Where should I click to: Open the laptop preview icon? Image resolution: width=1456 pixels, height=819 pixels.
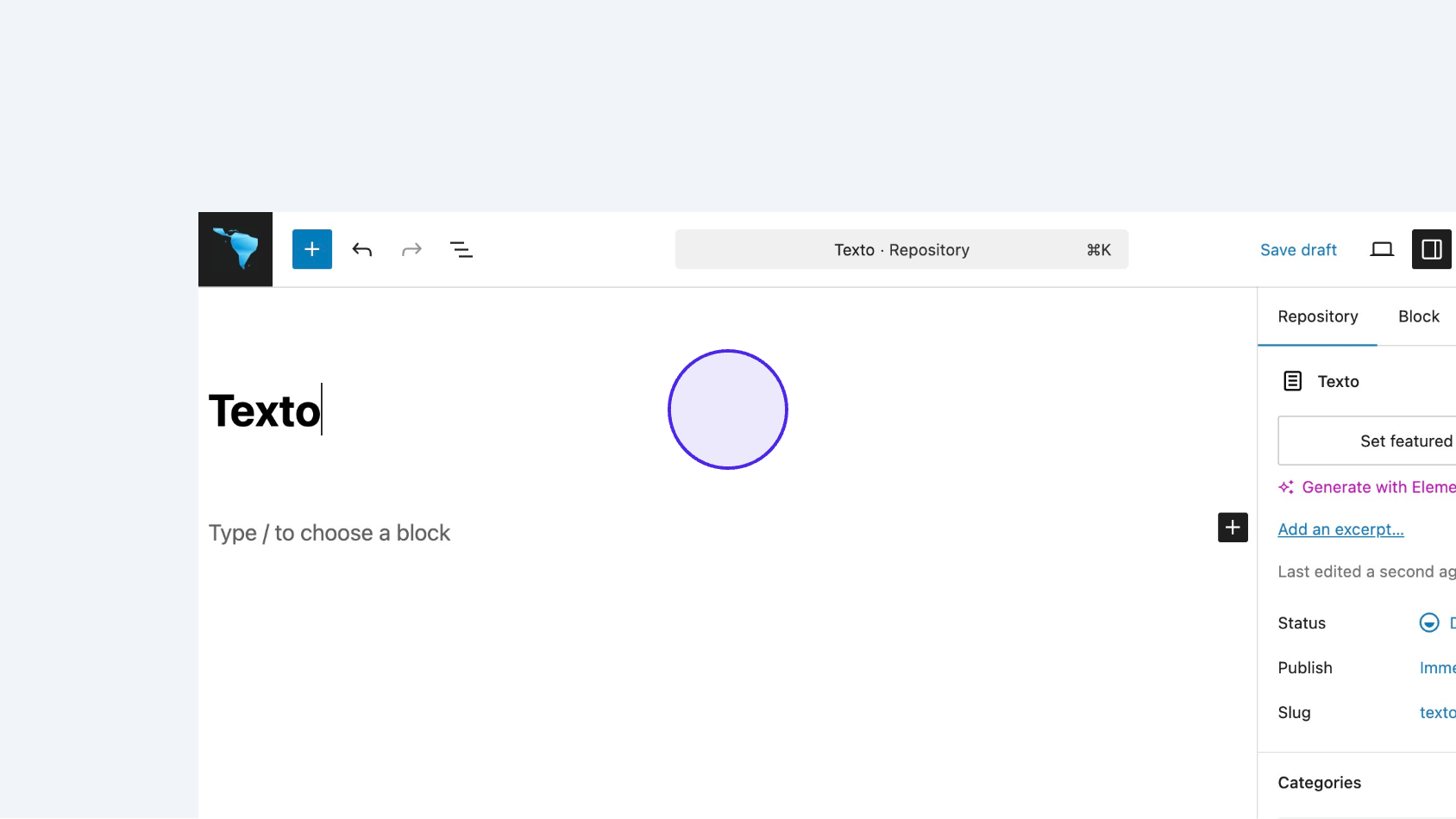click(x=1381, y=250)
